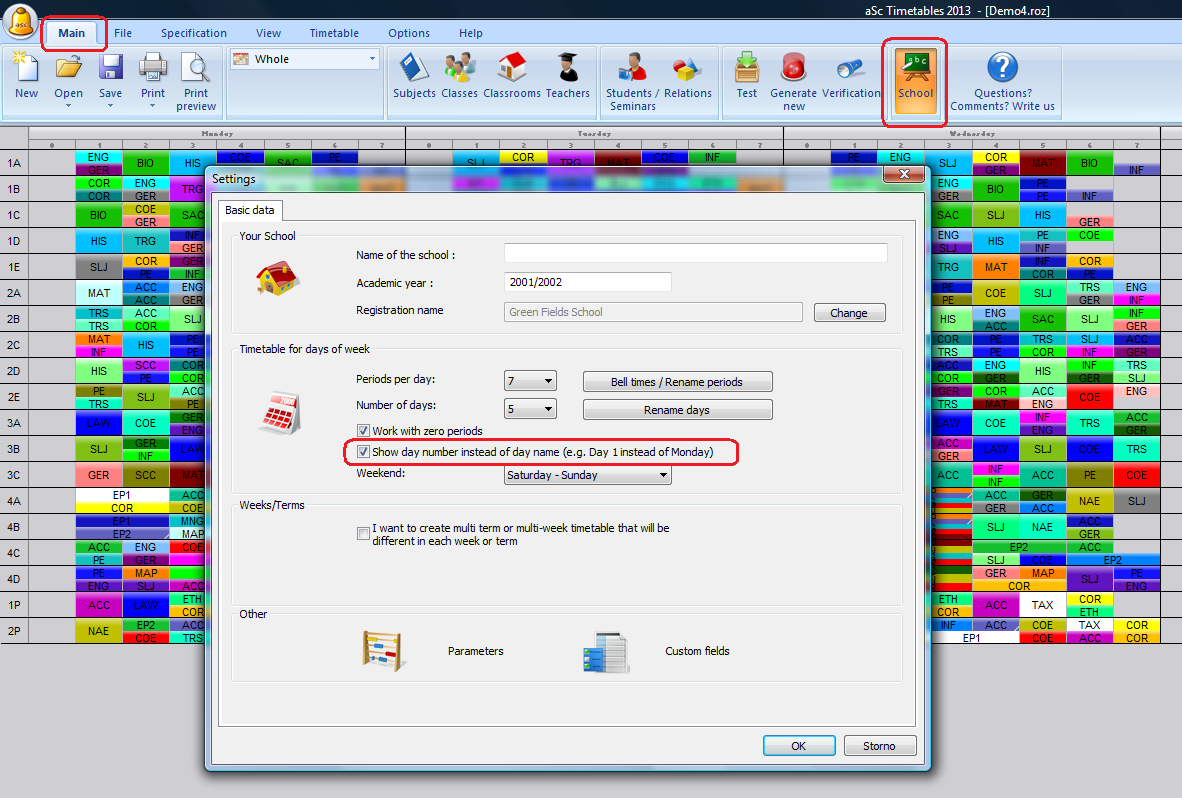This screenshot has width=1182, height=798.
Task: Uncheck Show day number instead of day name
Action: 364,452
